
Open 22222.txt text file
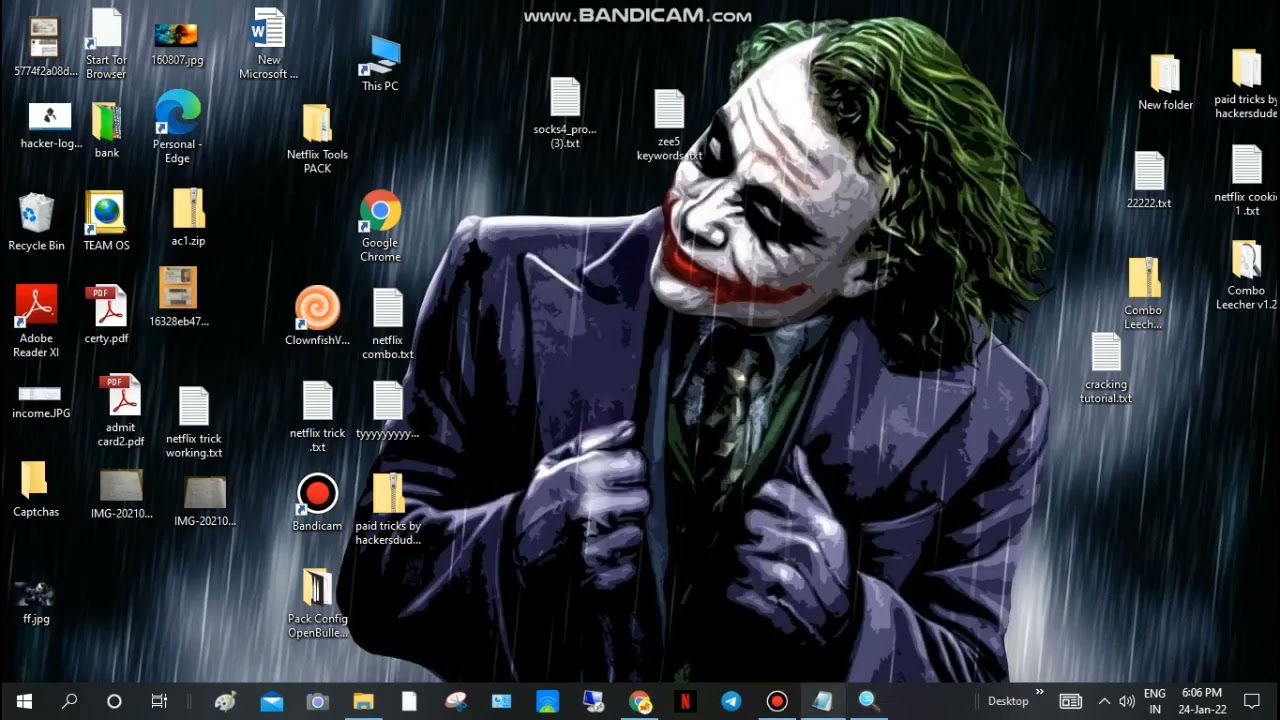[1149, 180]
